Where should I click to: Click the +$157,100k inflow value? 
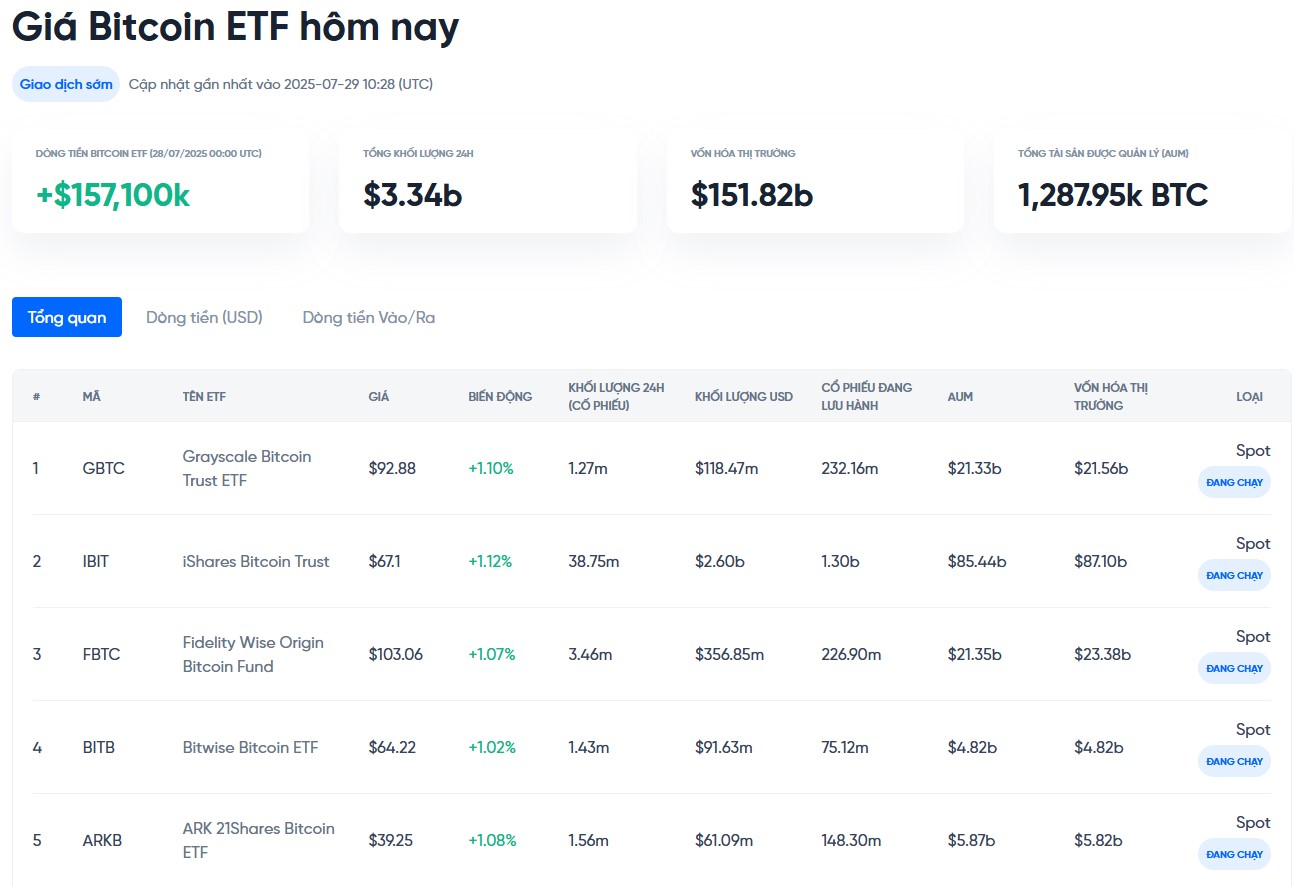click(x=113, y=195)
